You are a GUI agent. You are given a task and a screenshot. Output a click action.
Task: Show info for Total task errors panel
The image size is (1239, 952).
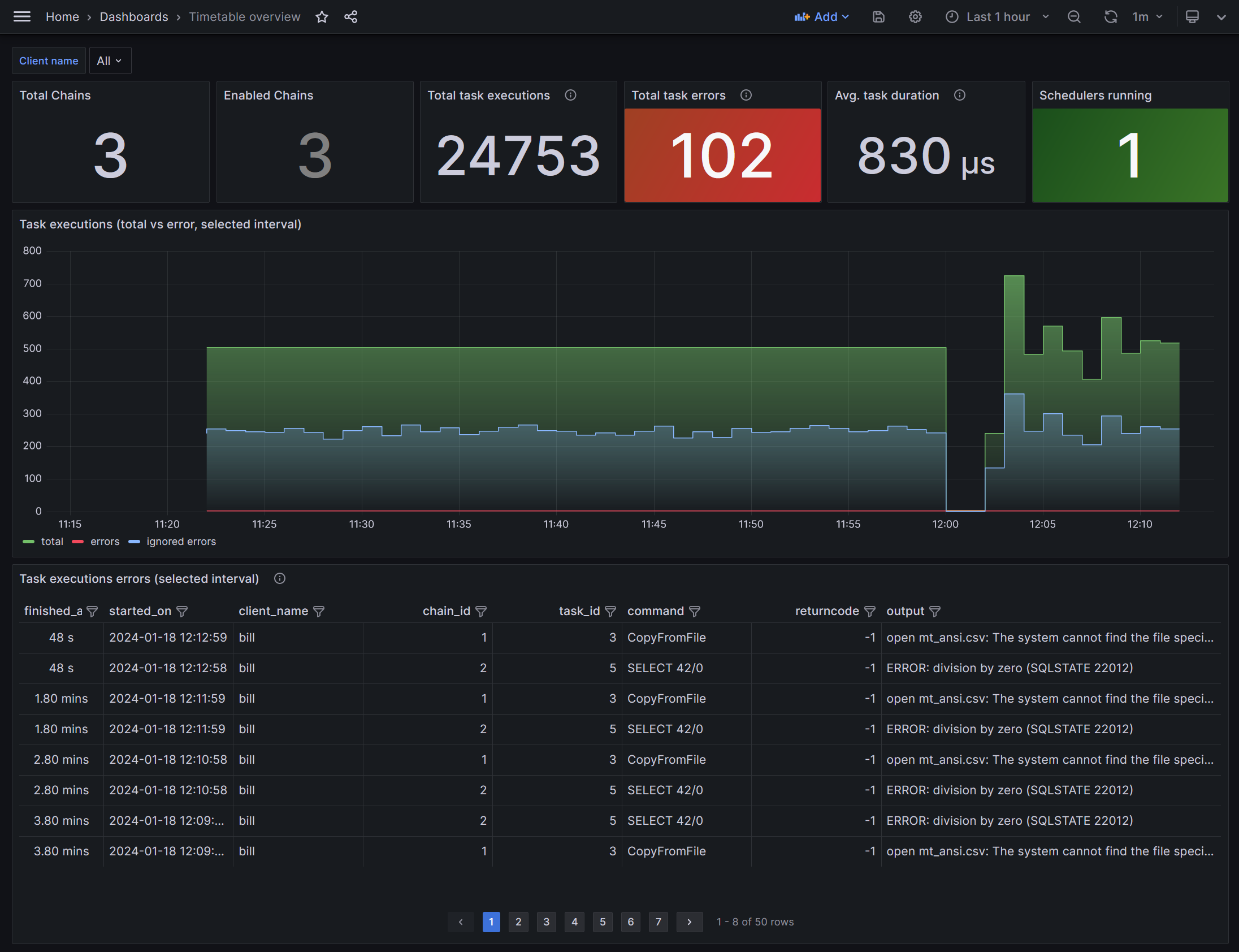pyautogui.click(x=746, y=95)
